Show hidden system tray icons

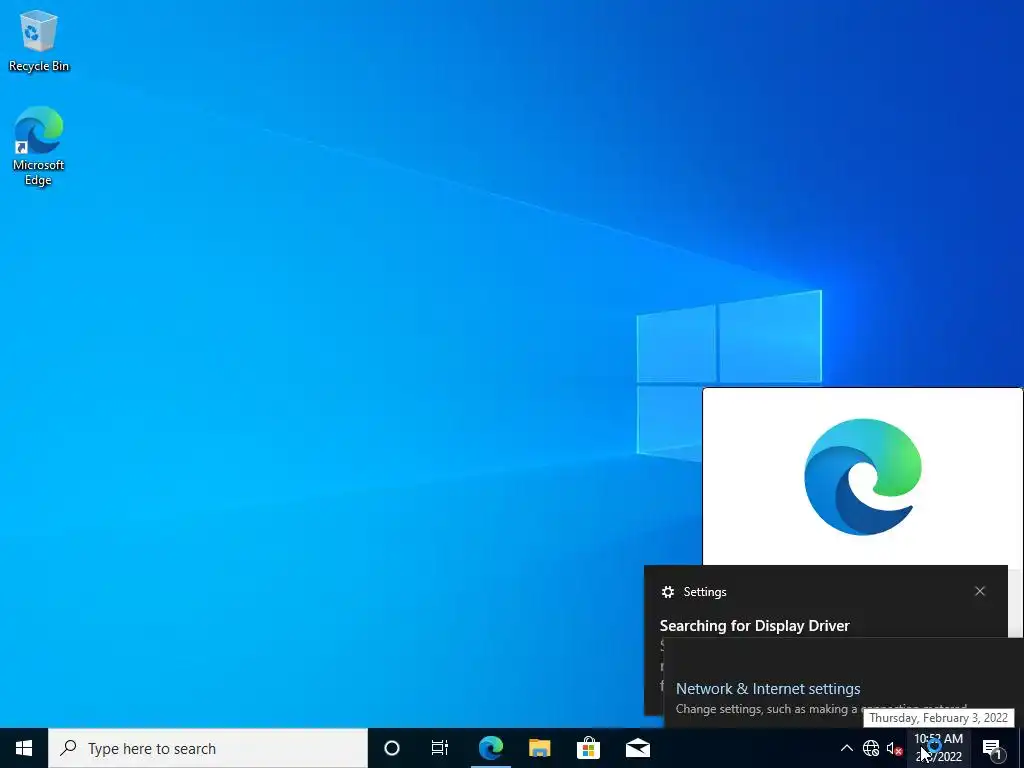(x=846, y=748)
